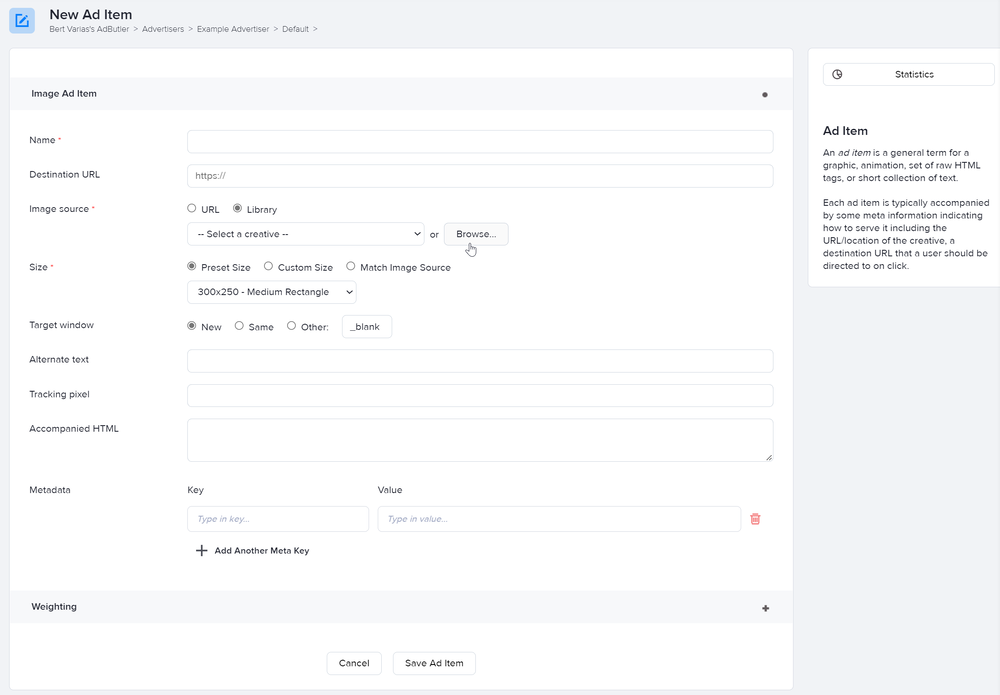The width and height of the screenshot is (1000, 695).
Task: Choose the Preset Size radio option
Action: 191,266
